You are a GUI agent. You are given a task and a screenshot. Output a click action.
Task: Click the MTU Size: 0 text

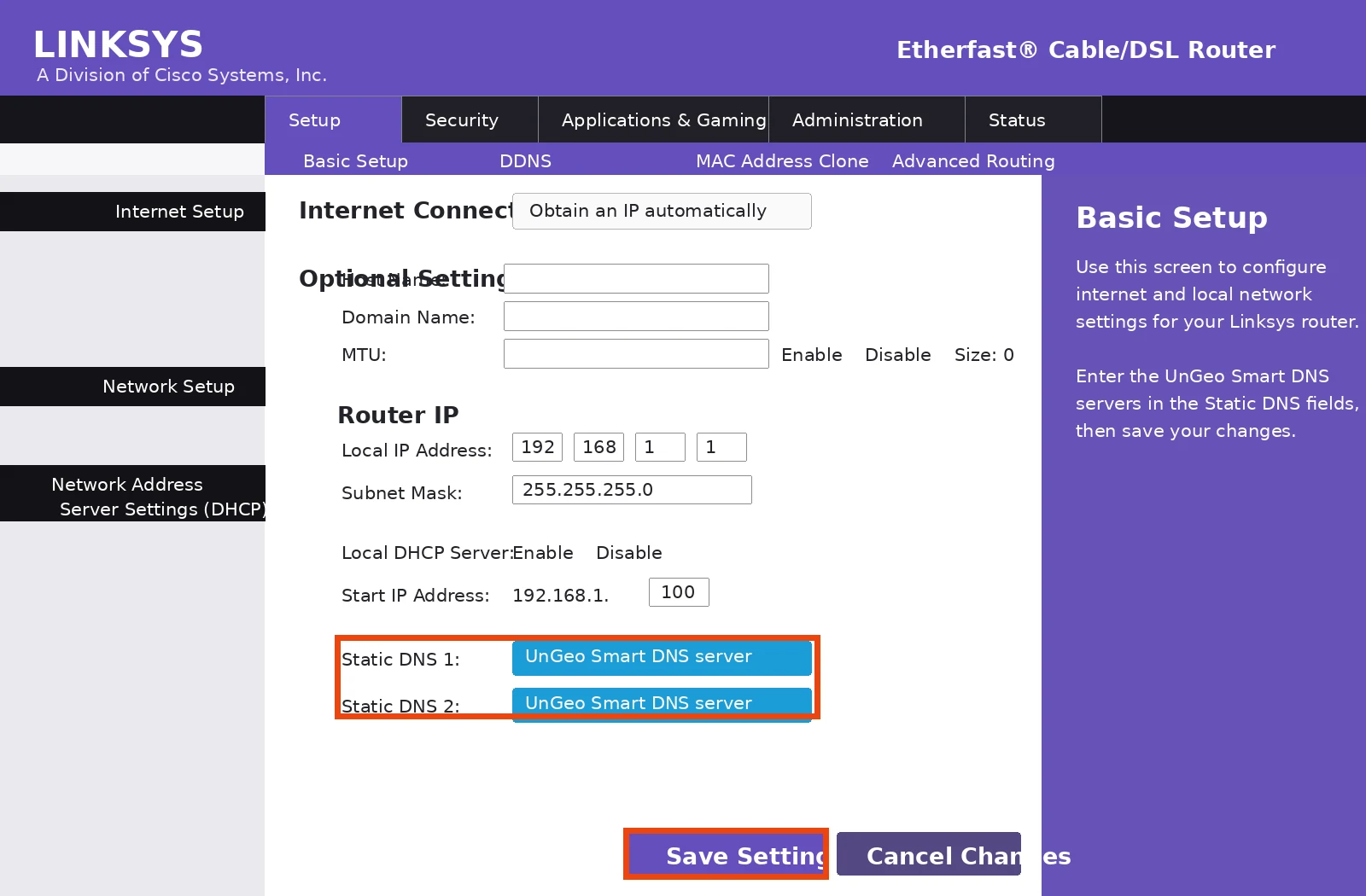(984, 355)
